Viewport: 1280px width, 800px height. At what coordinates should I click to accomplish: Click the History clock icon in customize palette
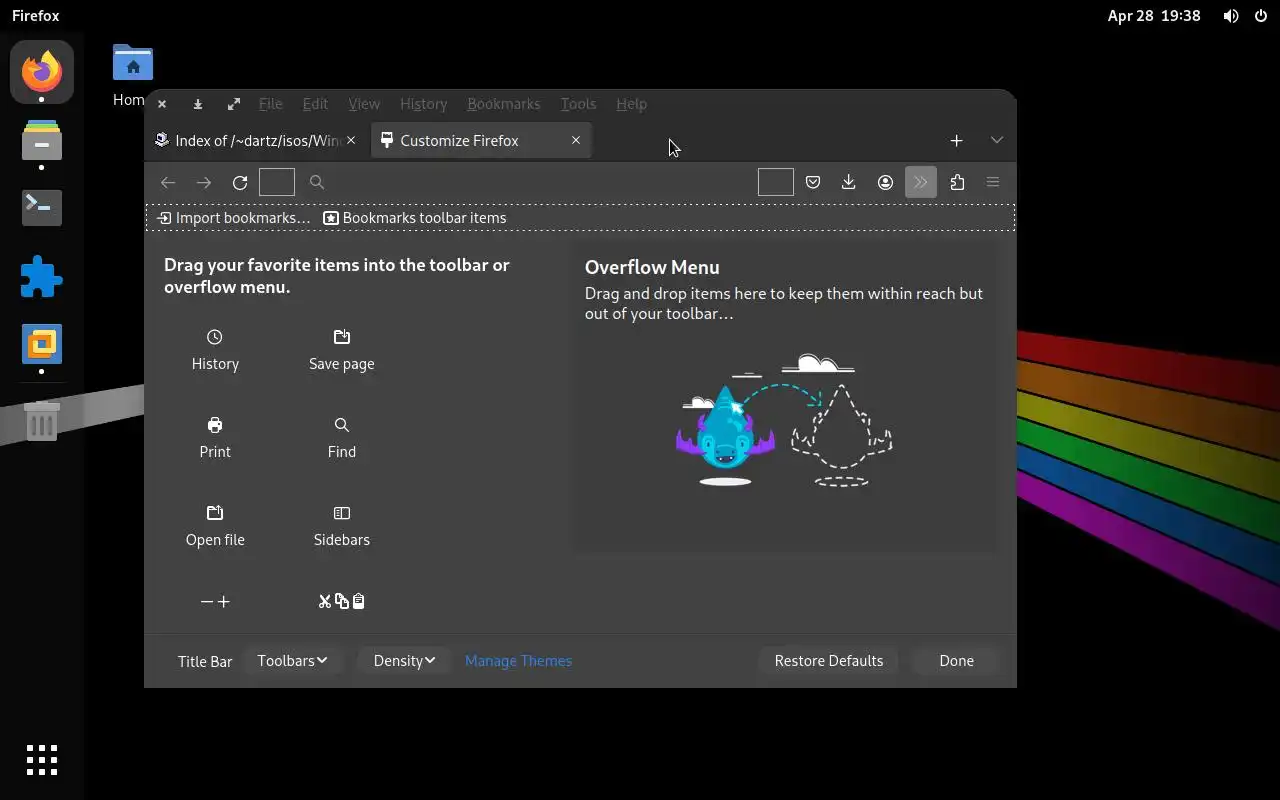click(215, 337)
